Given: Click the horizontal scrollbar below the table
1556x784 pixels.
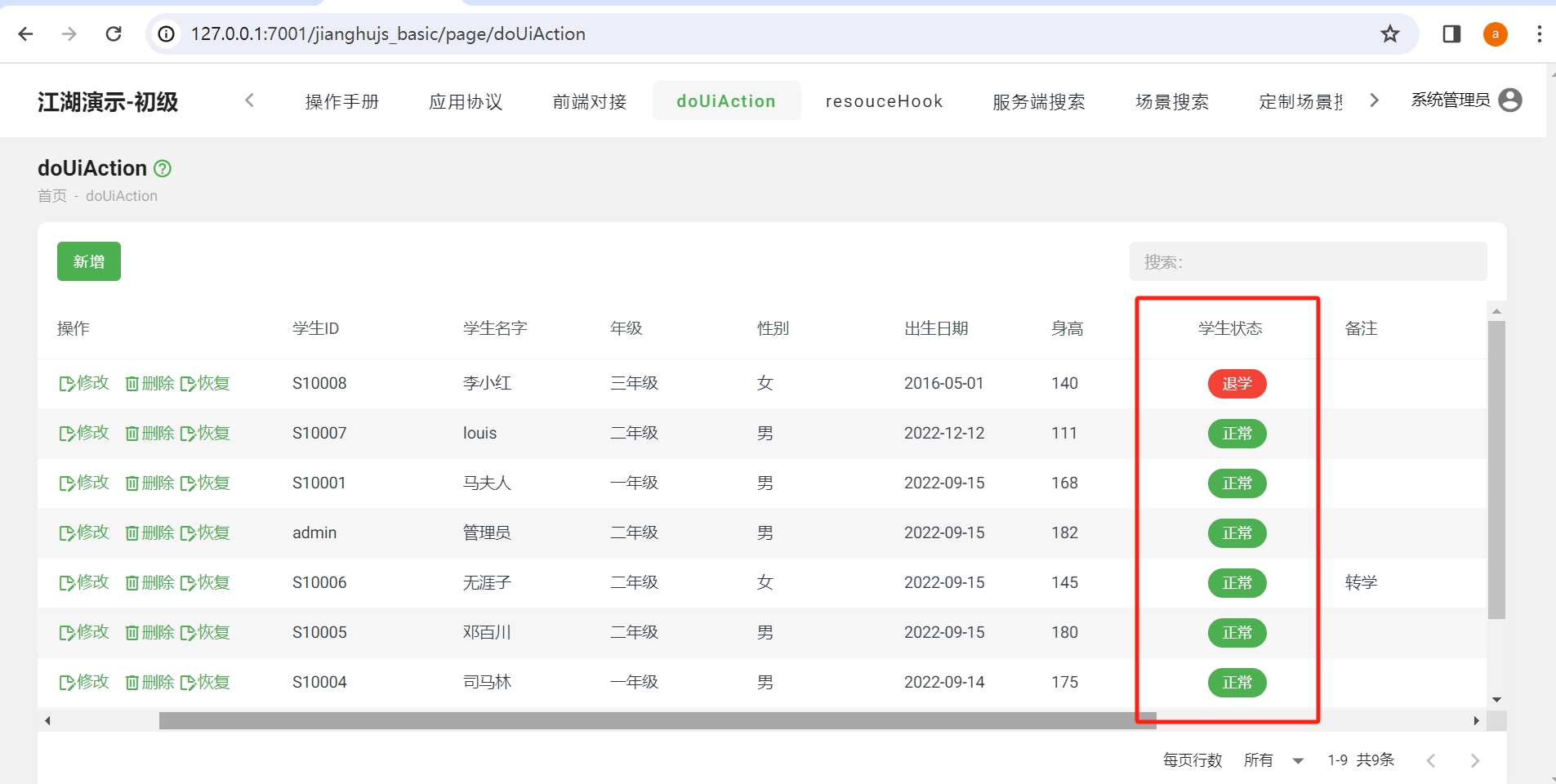Looking at the screenshot, I should pos(653,720).
